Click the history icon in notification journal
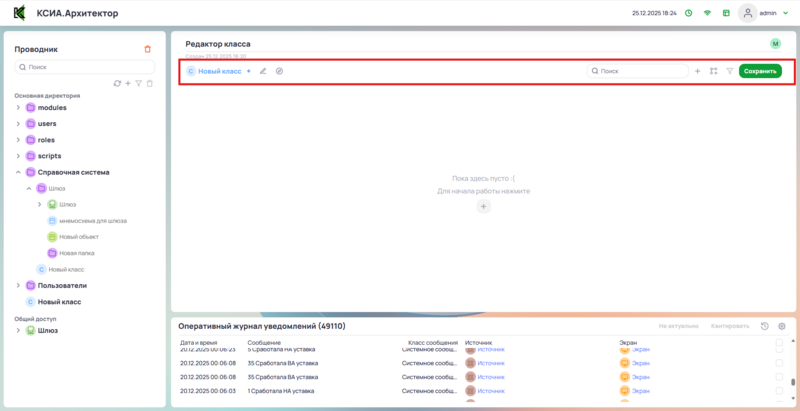 pos(765,326)
